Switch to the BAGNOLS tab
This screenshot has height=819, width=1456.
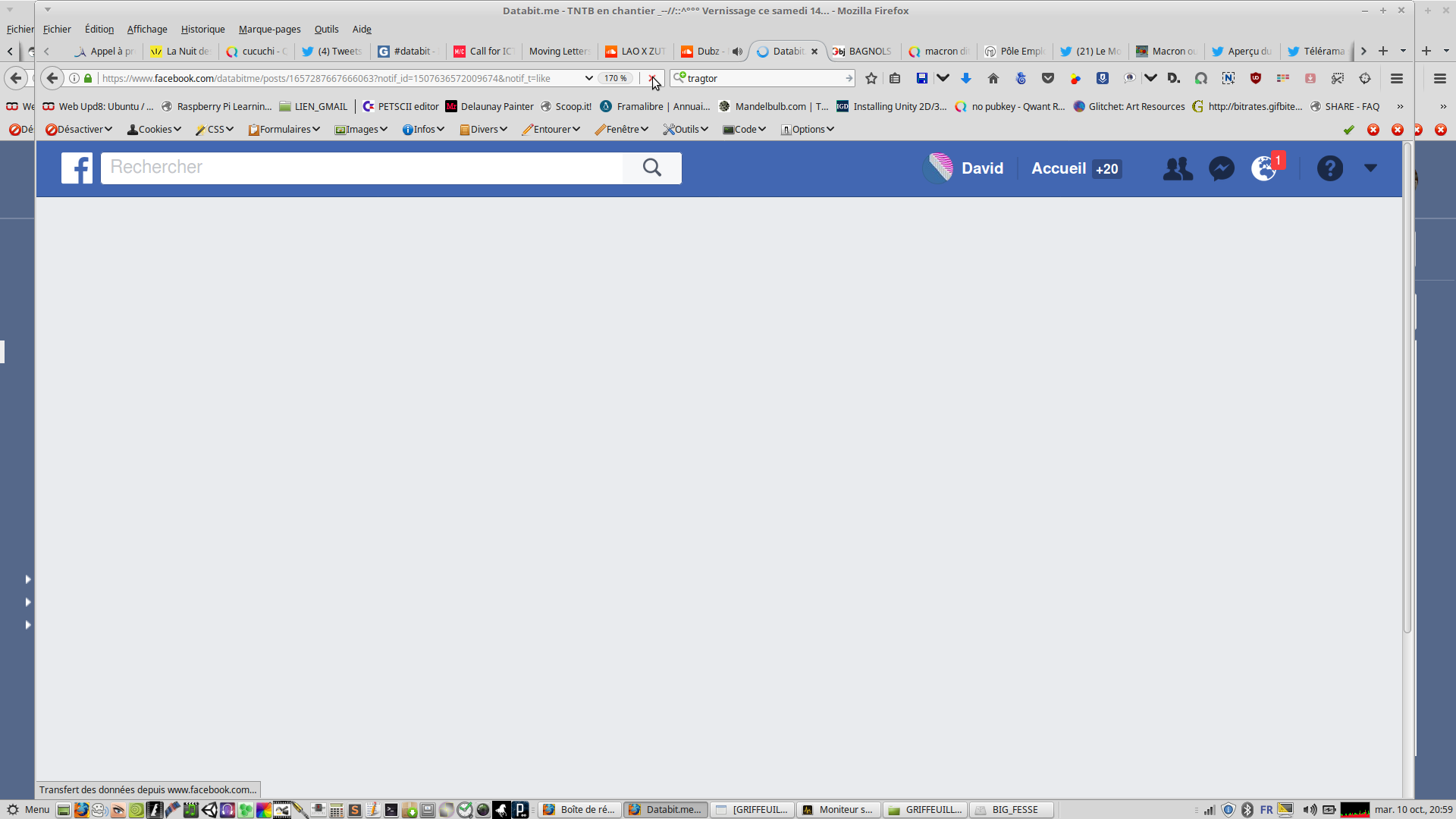[x=862, y=52]
